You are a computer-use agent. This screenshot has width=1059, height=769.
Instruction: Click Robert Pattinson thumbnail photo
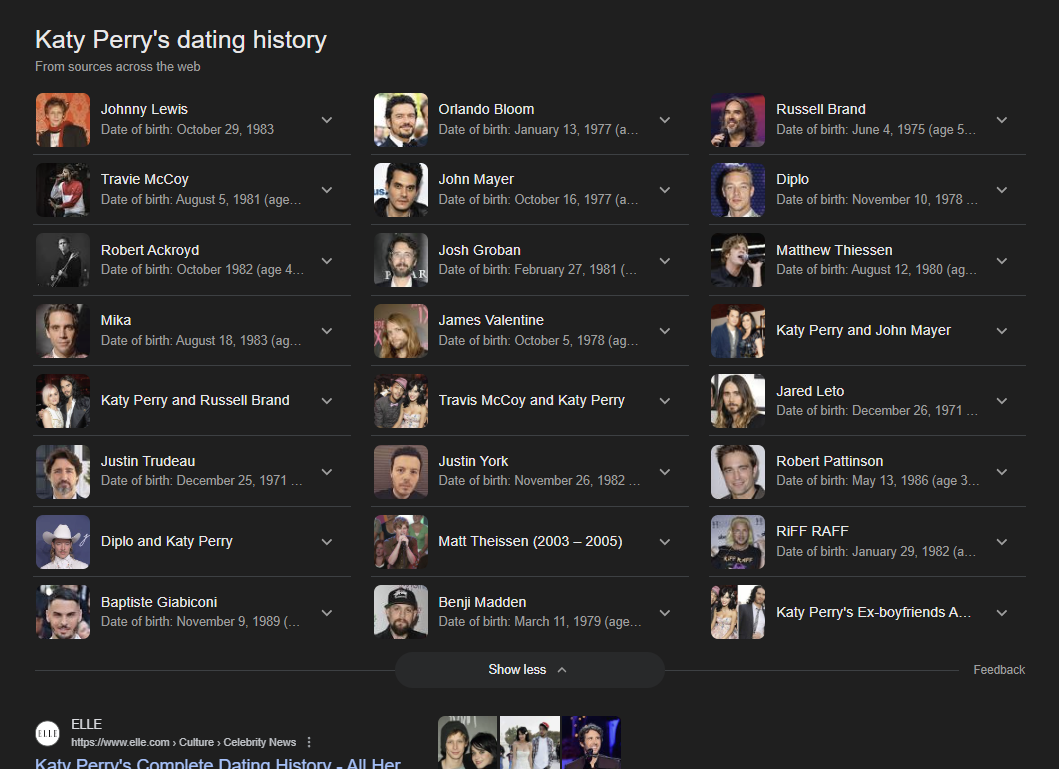[x=738, y=472]
